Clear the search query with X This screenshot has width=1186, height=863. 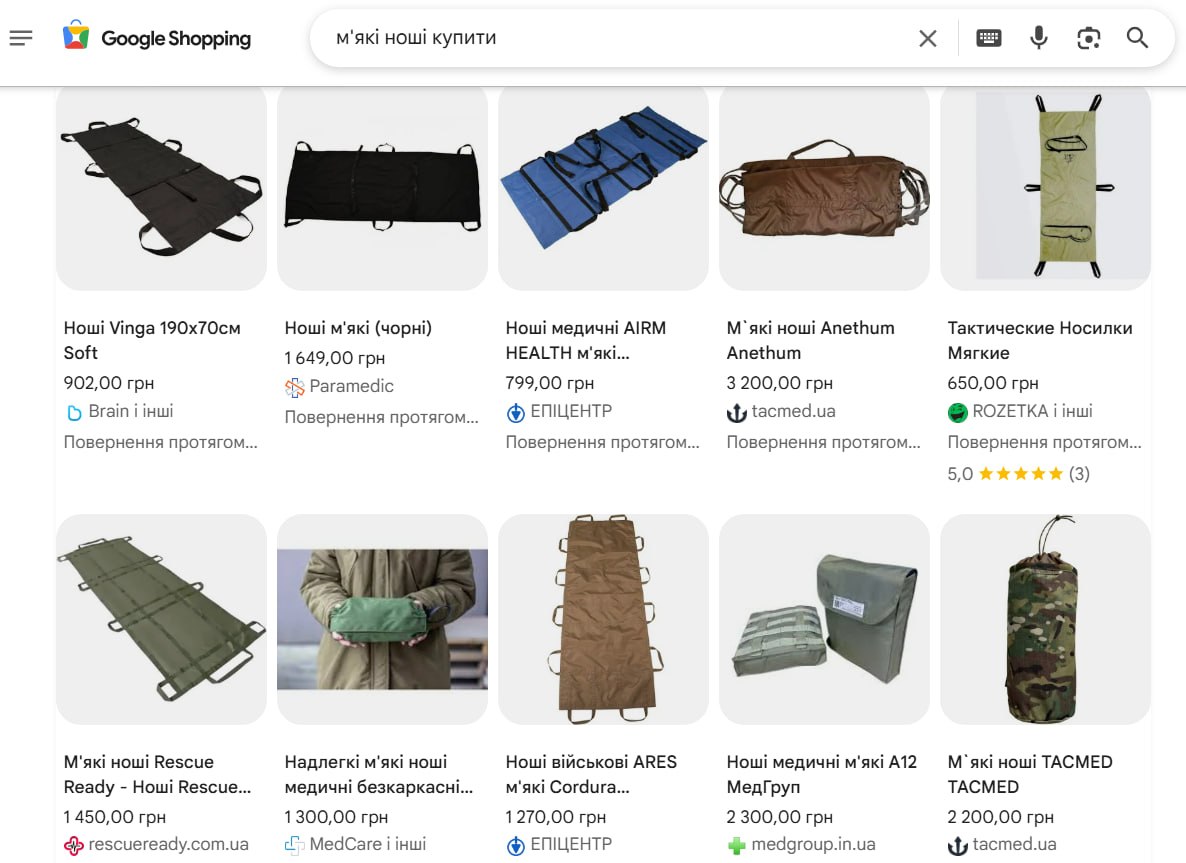927,38
